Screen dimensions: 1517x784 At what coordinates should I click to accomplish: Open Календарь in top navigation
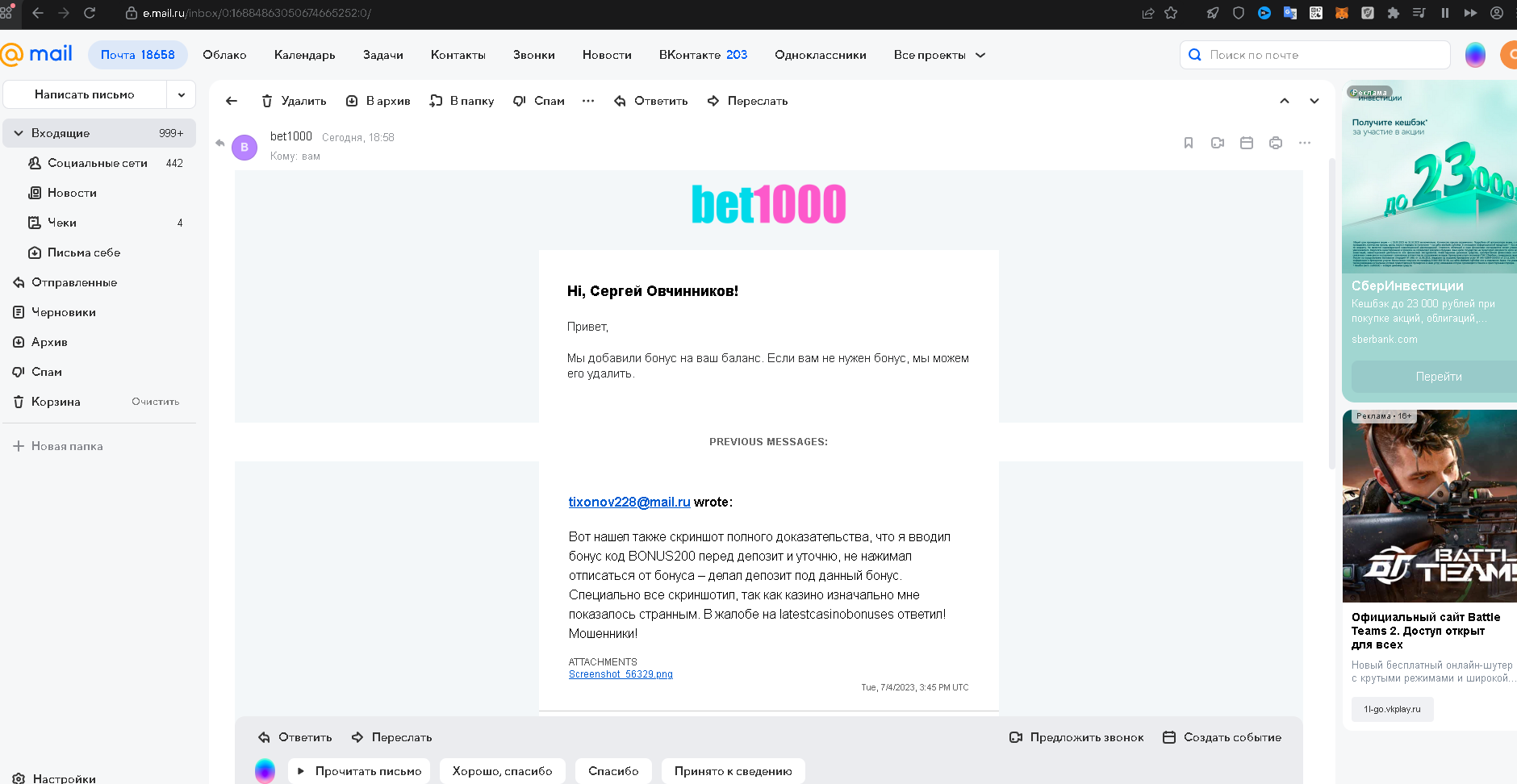click(x=305, y=55)
